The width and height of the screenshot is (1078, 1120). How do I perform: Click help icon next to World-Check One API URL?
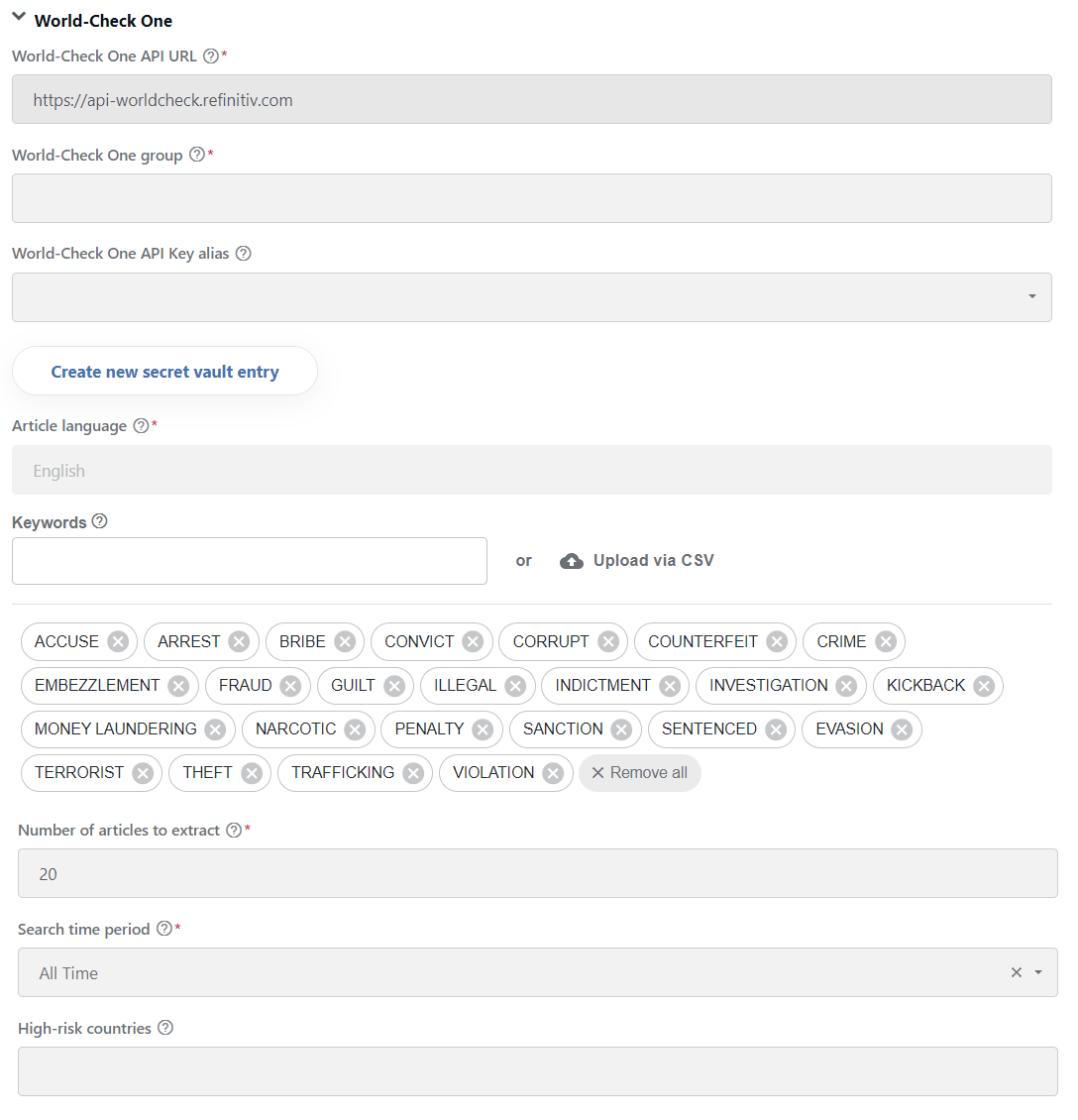click(x=211, y=56)
